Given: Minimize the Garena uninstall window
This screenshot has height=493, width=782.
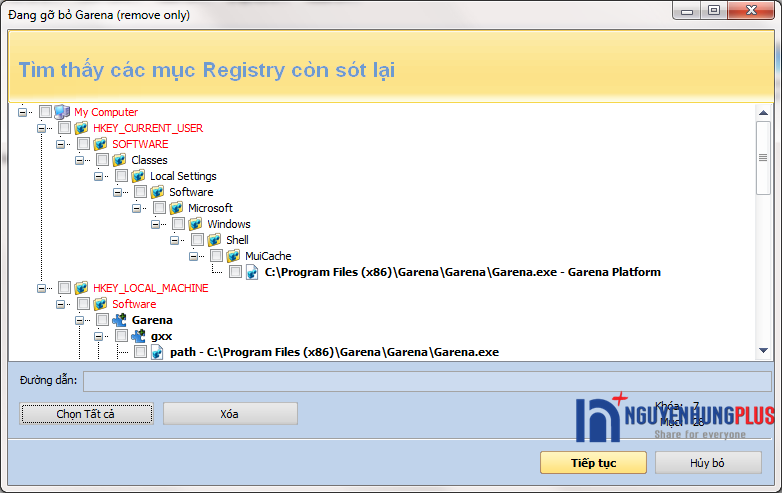Looking at the screenshot, I should (x=687, y=10).
